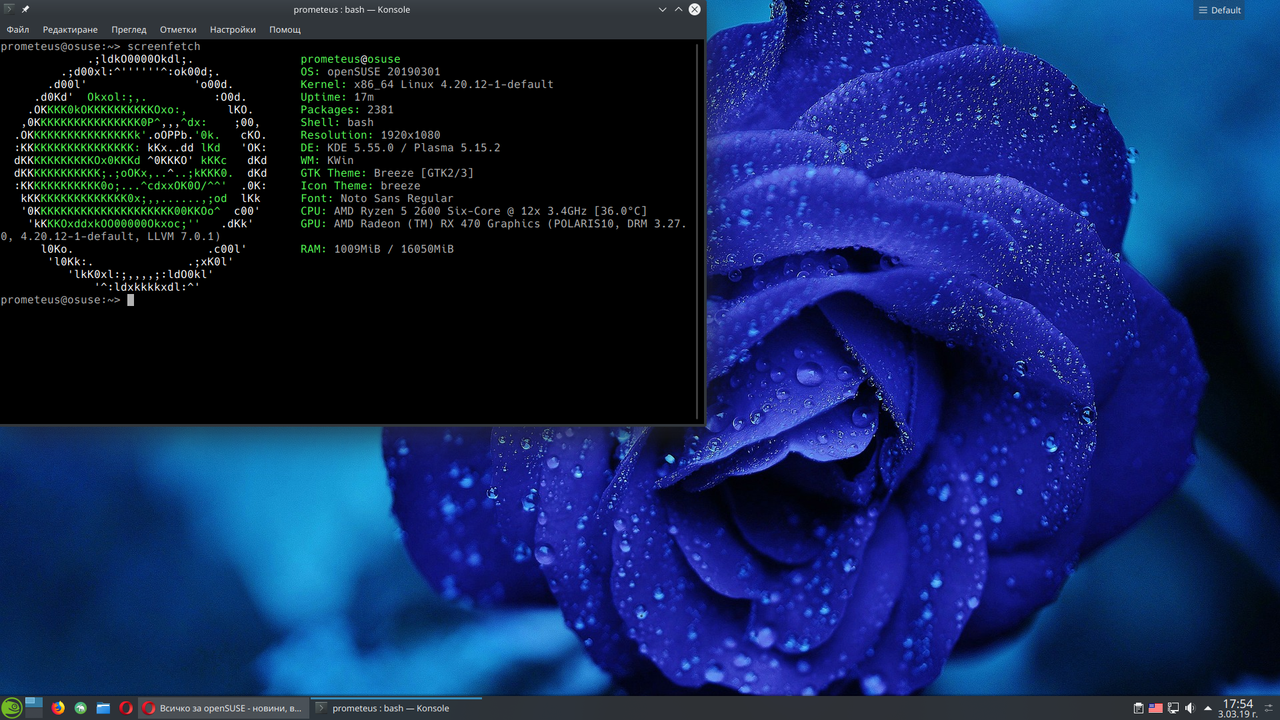The image size is (1280, 720).
Task: Click the 'WM: KWin' line
Action: [327, 161]
